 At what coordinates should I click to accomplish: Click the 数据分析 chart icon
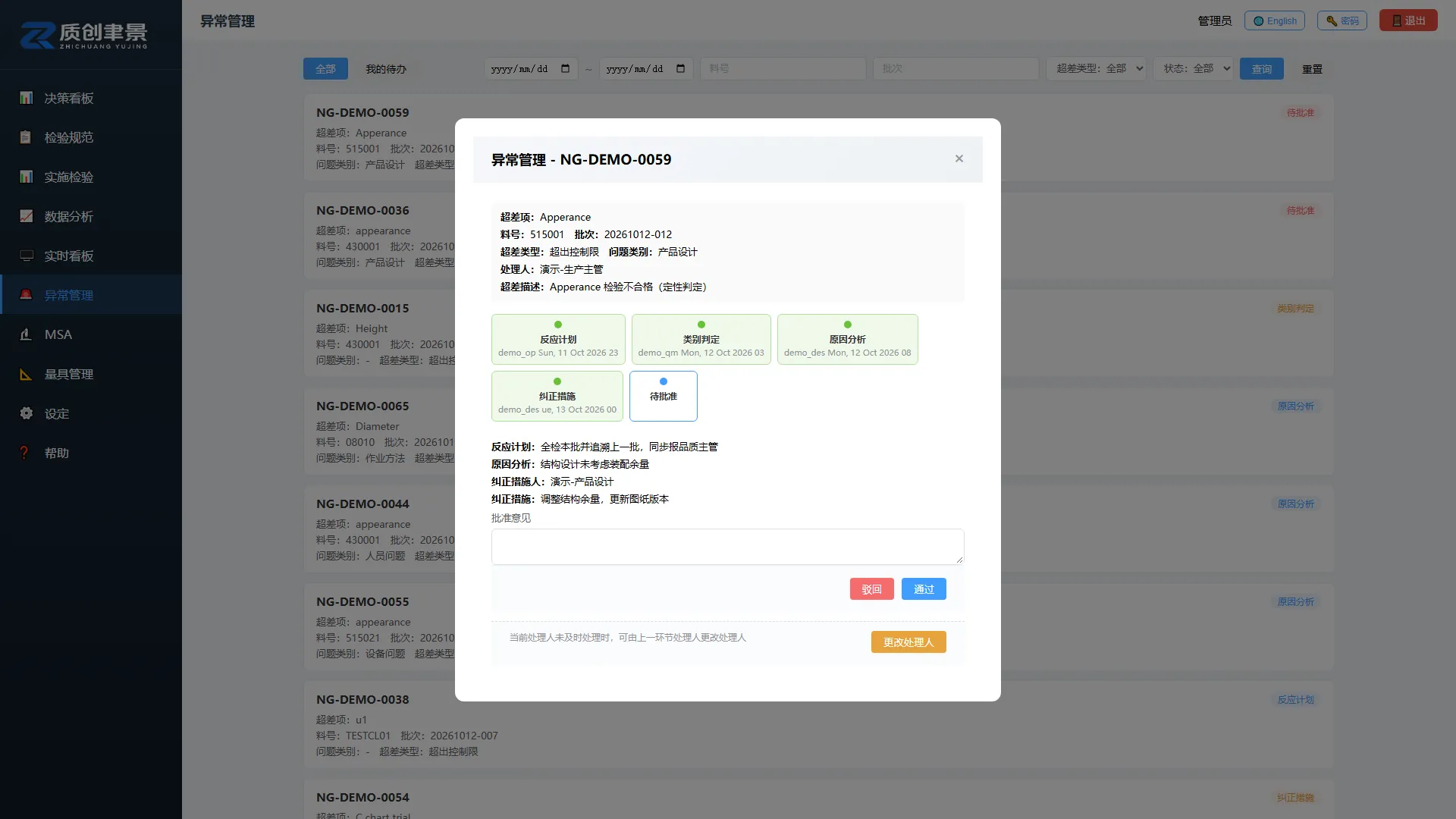26,216
